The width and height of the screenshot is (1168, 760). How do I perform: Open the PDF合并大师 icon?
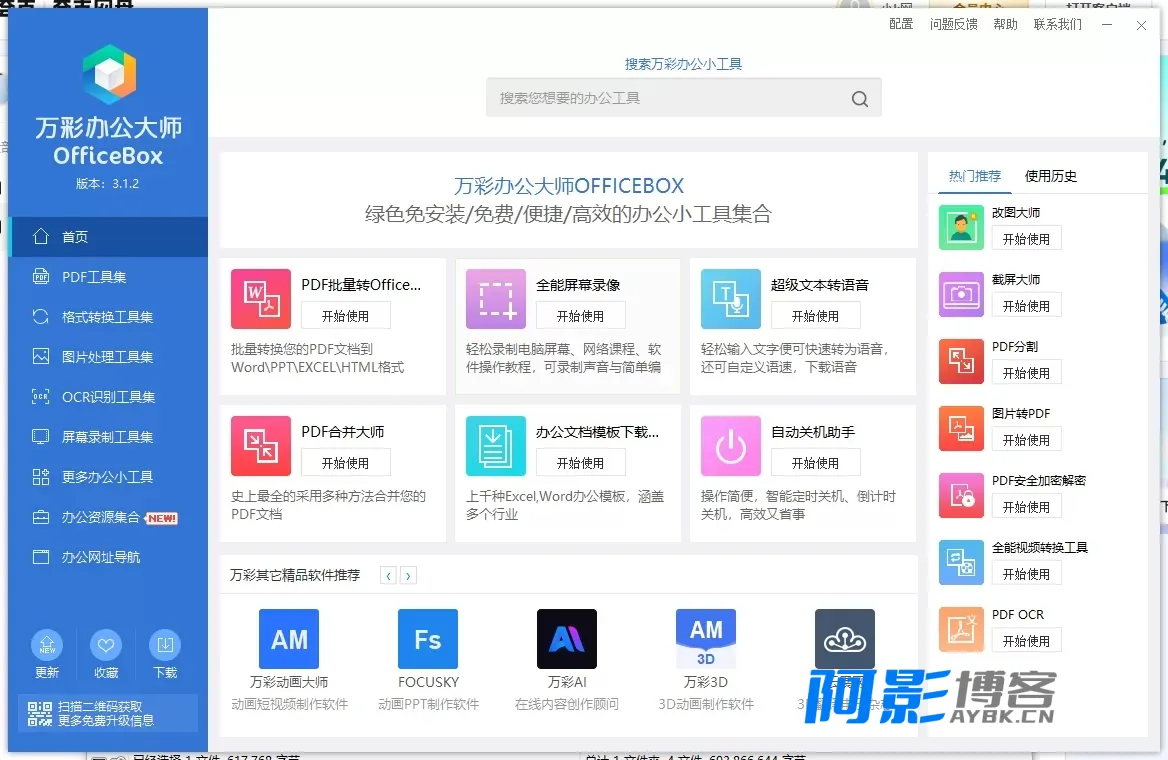click(261, 446)
